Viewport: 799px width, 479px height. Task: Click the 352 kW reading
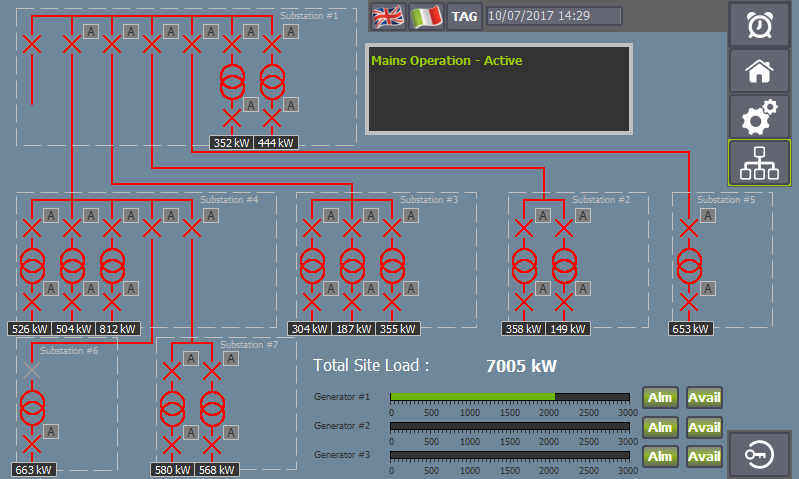[x=231, y=143]
